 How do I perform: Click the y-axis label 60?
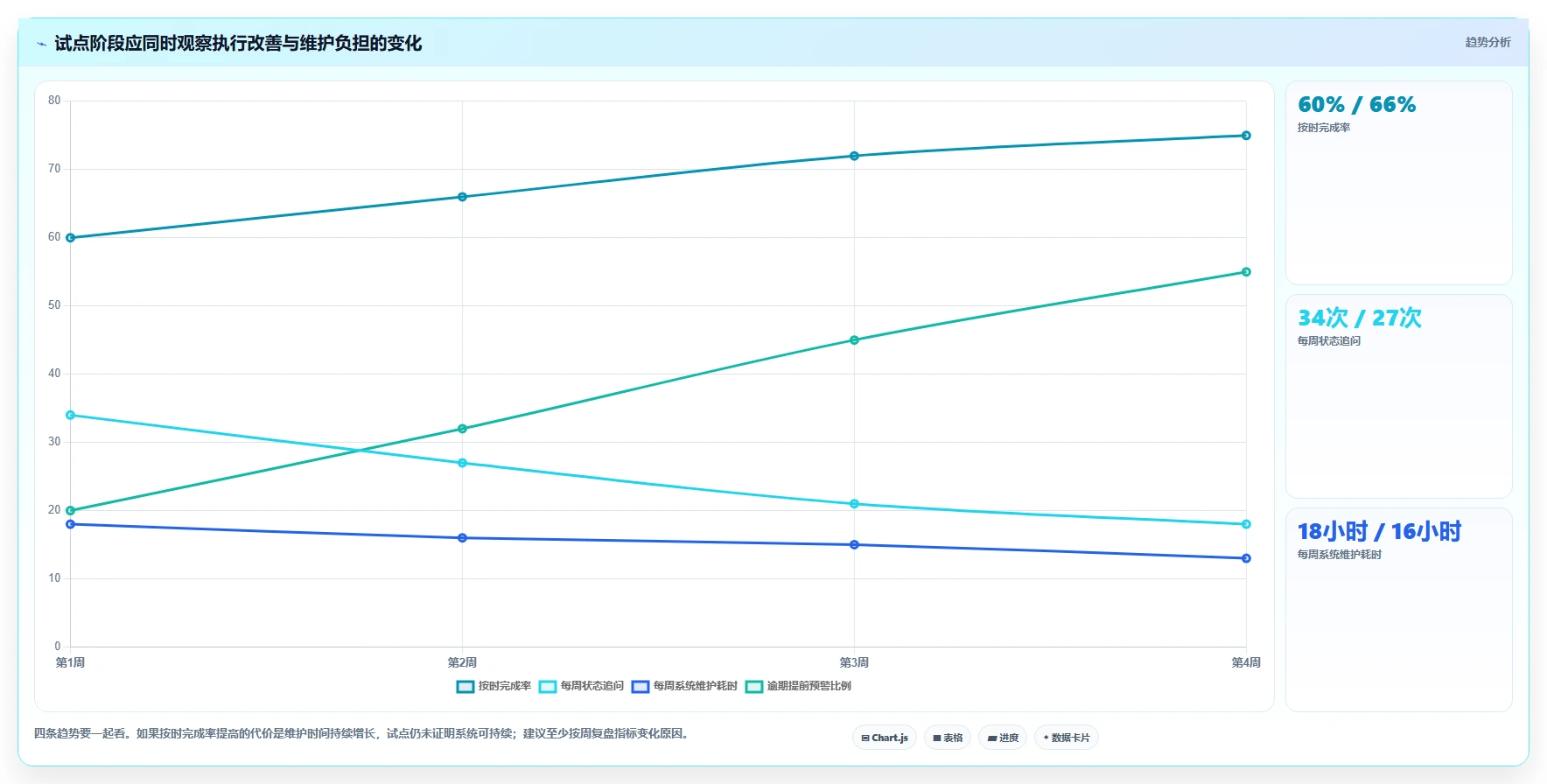(x=54, y=237)
